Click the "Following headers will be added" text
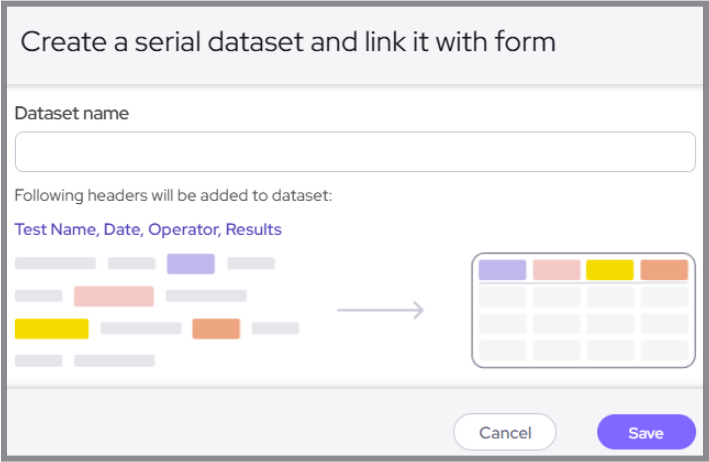Screen dimensions: 709x462 [173, 195]
